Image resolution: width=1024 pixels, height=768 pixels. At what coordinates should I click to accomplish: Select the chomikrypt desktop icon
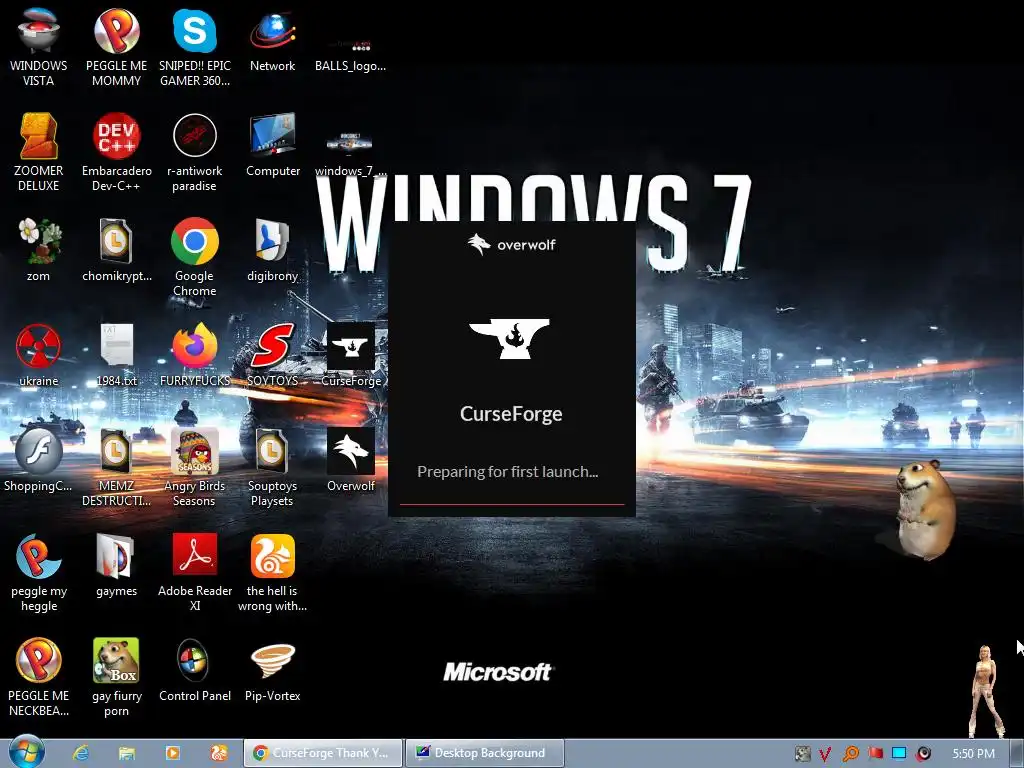click(x=116, y=250)
